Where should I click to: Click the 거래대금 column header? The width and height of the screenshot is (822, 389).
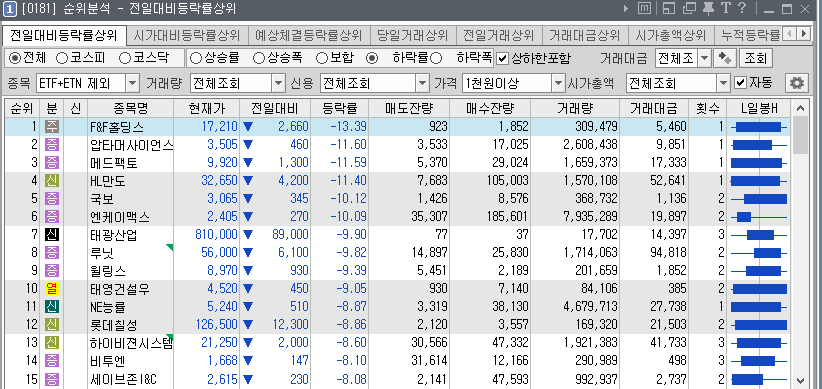point(655,109)
